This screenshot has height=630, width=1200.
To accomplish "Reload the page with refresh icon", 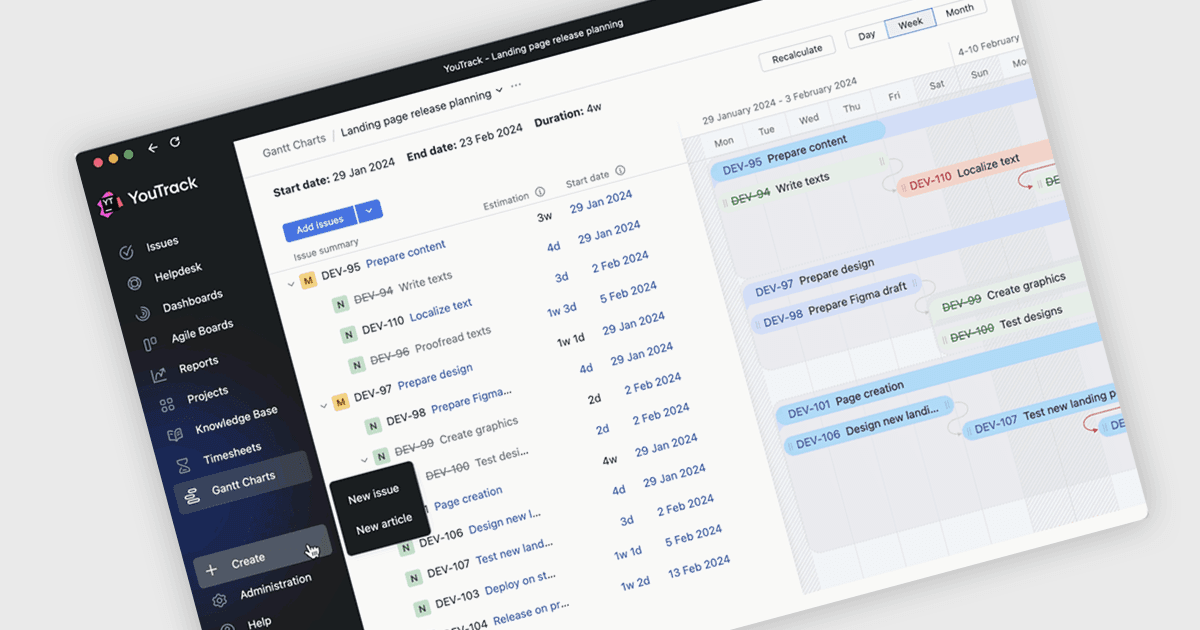I will pyautogui.click(x=175, y=142).
